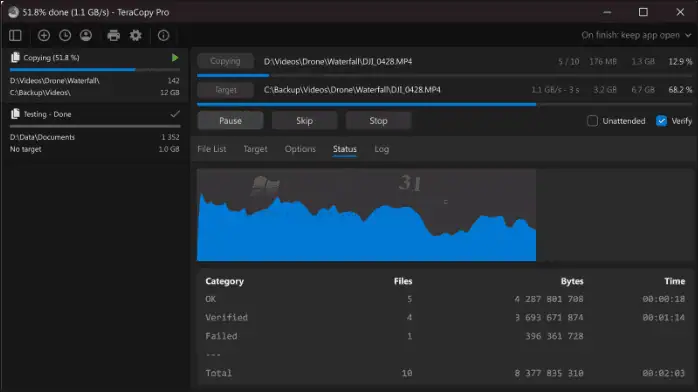Open settings gear icon
Image resolution: width=698 pixels, height=392 pixels.
[x=136, y=35]
